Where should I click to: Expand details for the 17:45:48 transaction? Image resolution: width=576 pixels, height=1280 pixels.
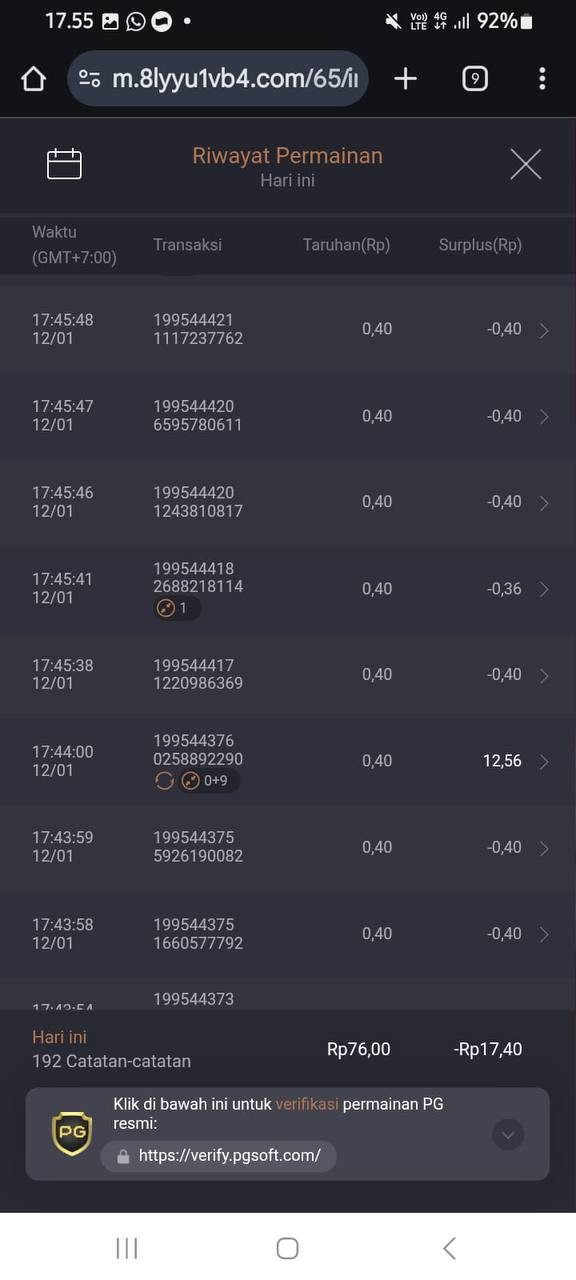(544, 330)
